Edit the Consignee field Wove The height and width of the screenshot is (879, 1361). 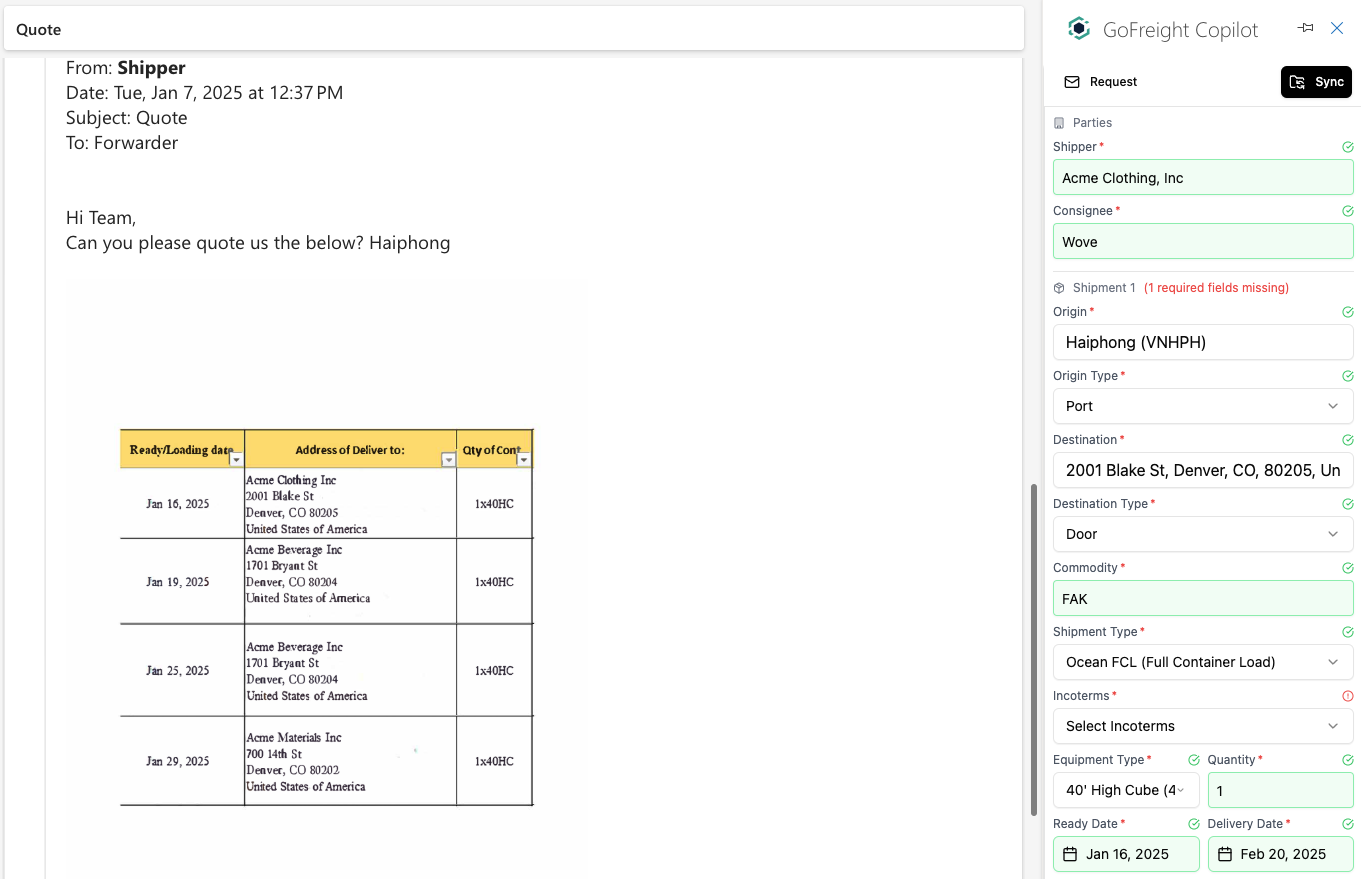1203,242
